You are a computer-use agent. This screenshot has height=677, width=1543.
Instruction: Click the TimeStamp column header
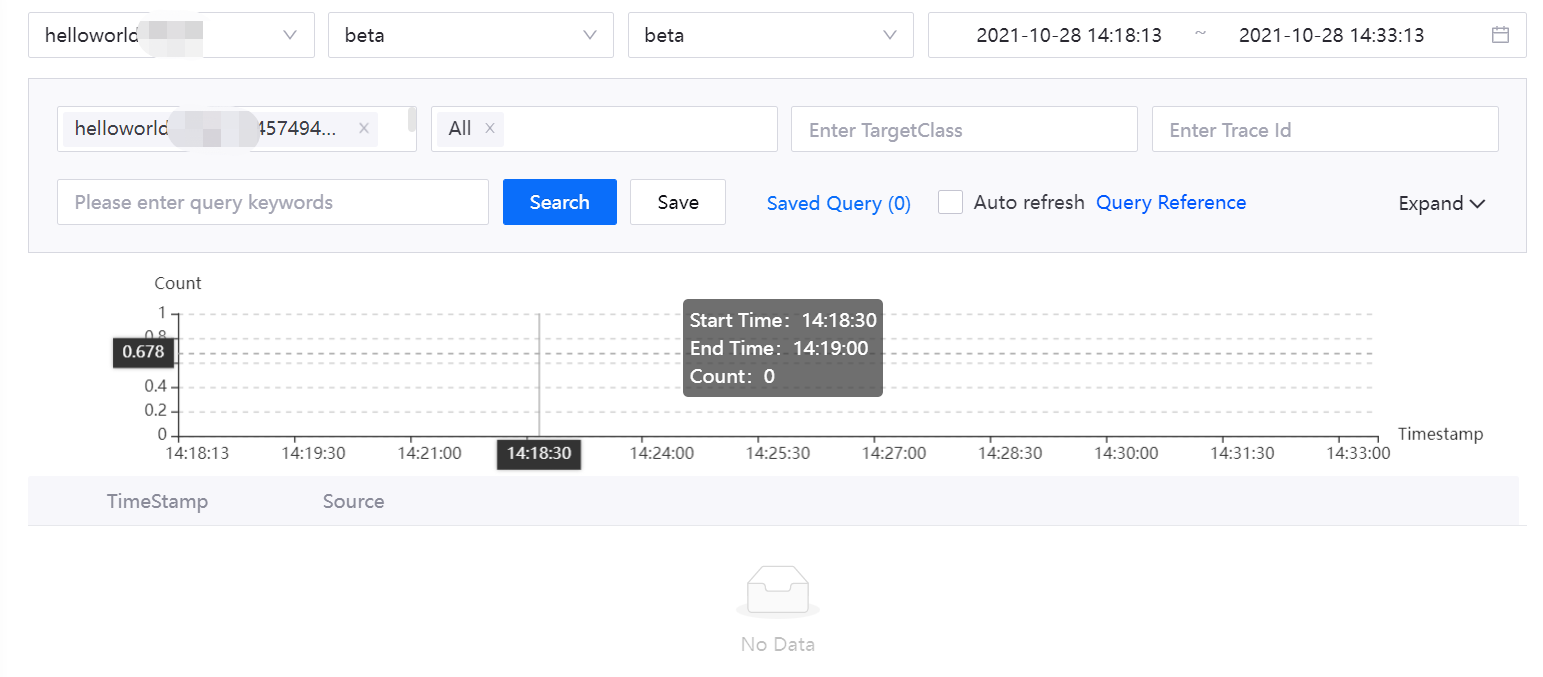[x=157, y=501]
